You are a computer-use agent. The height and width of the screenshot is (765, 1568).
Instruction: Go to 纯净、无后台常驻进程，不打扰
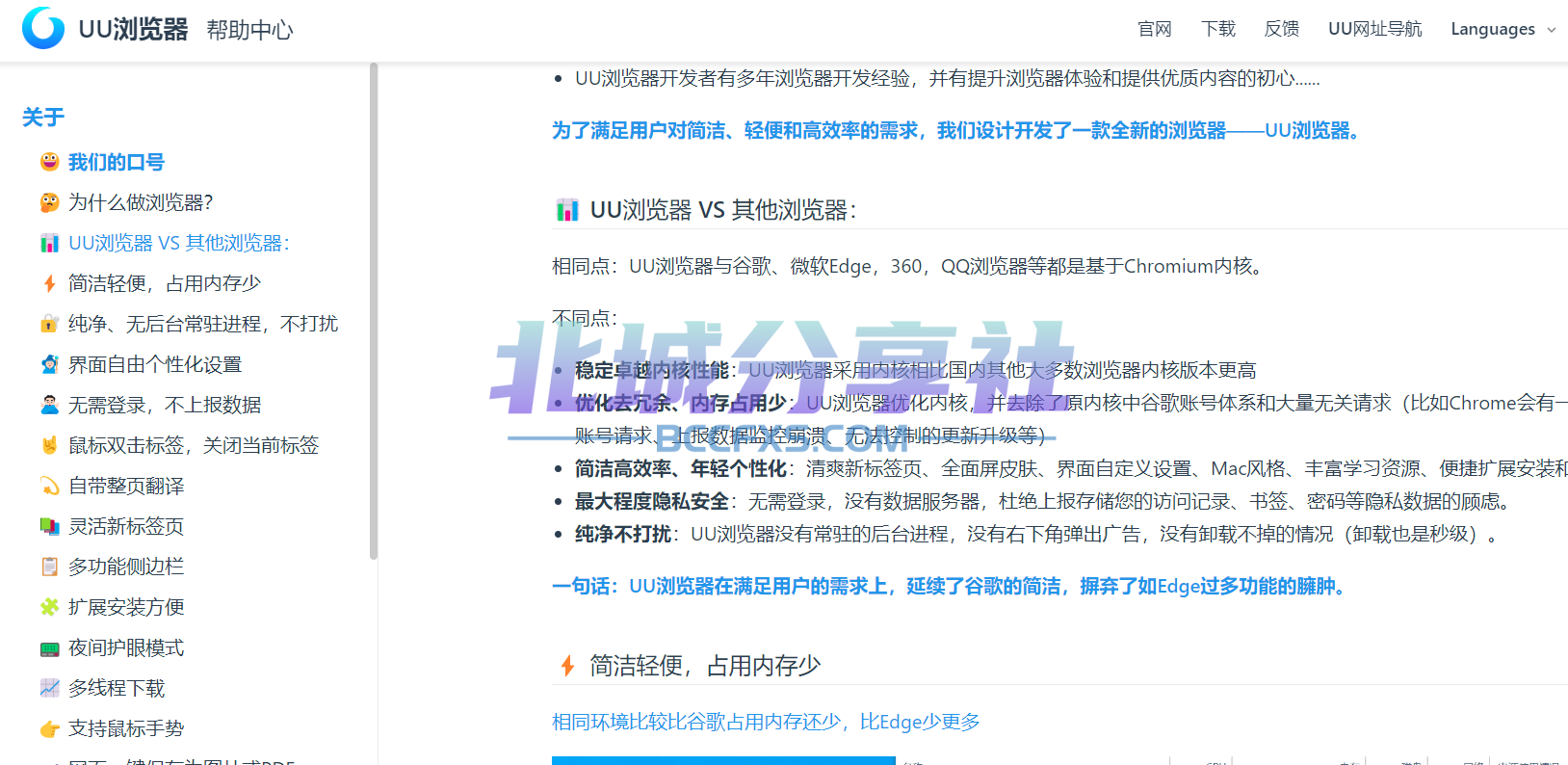[x=203, y=324]
